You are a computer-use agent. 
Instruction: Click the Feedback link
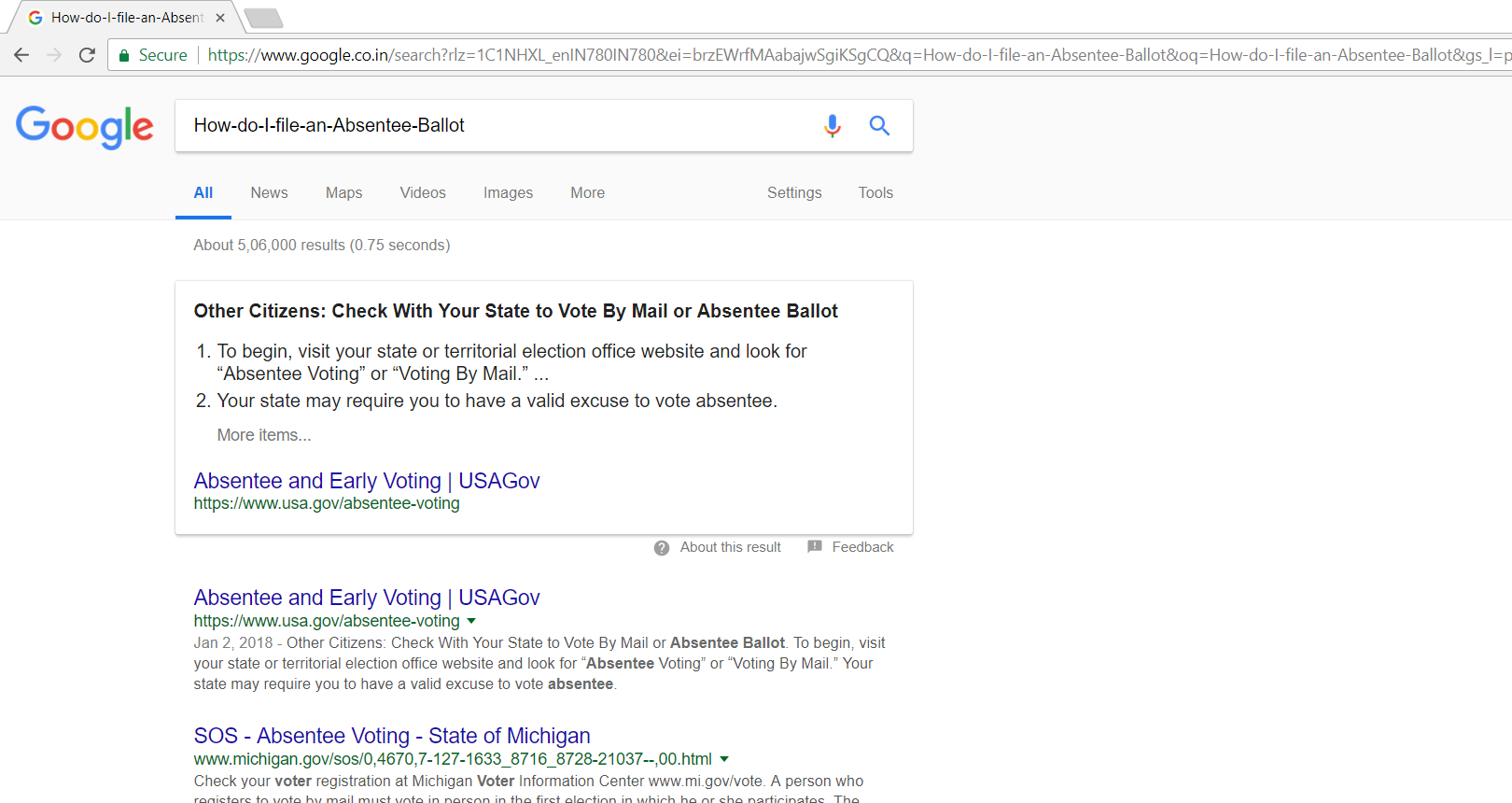(x=863, y=548)
